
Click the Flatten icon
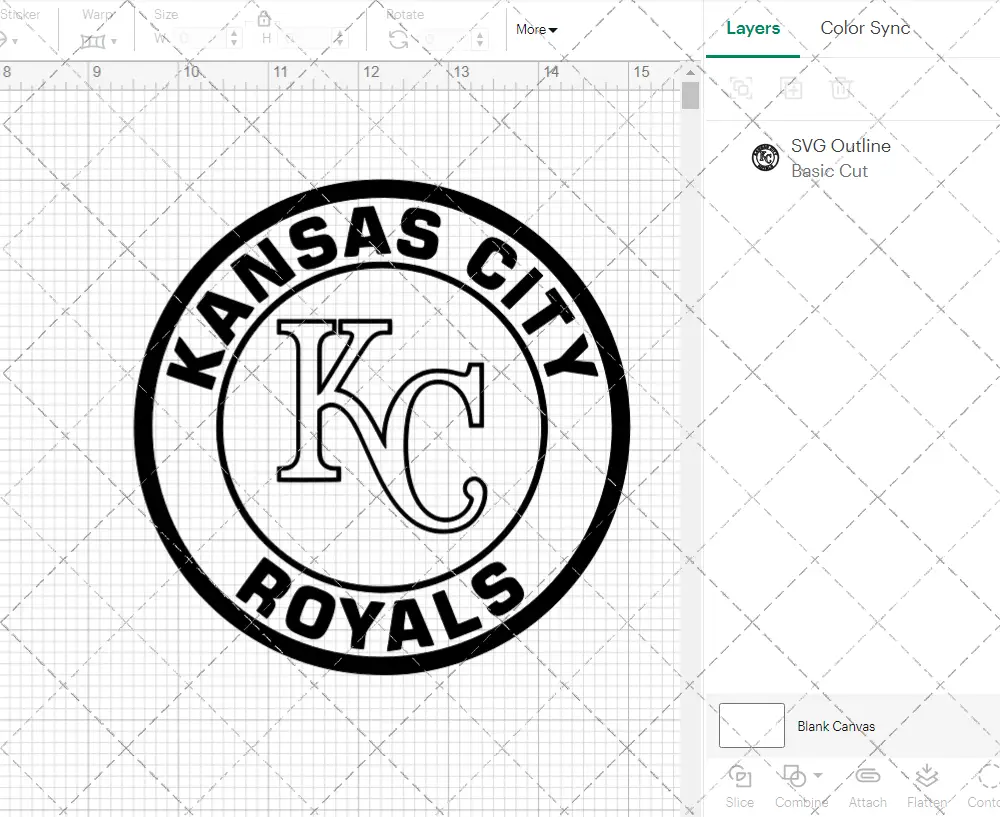pyautogui.click(x=926, y=777)
